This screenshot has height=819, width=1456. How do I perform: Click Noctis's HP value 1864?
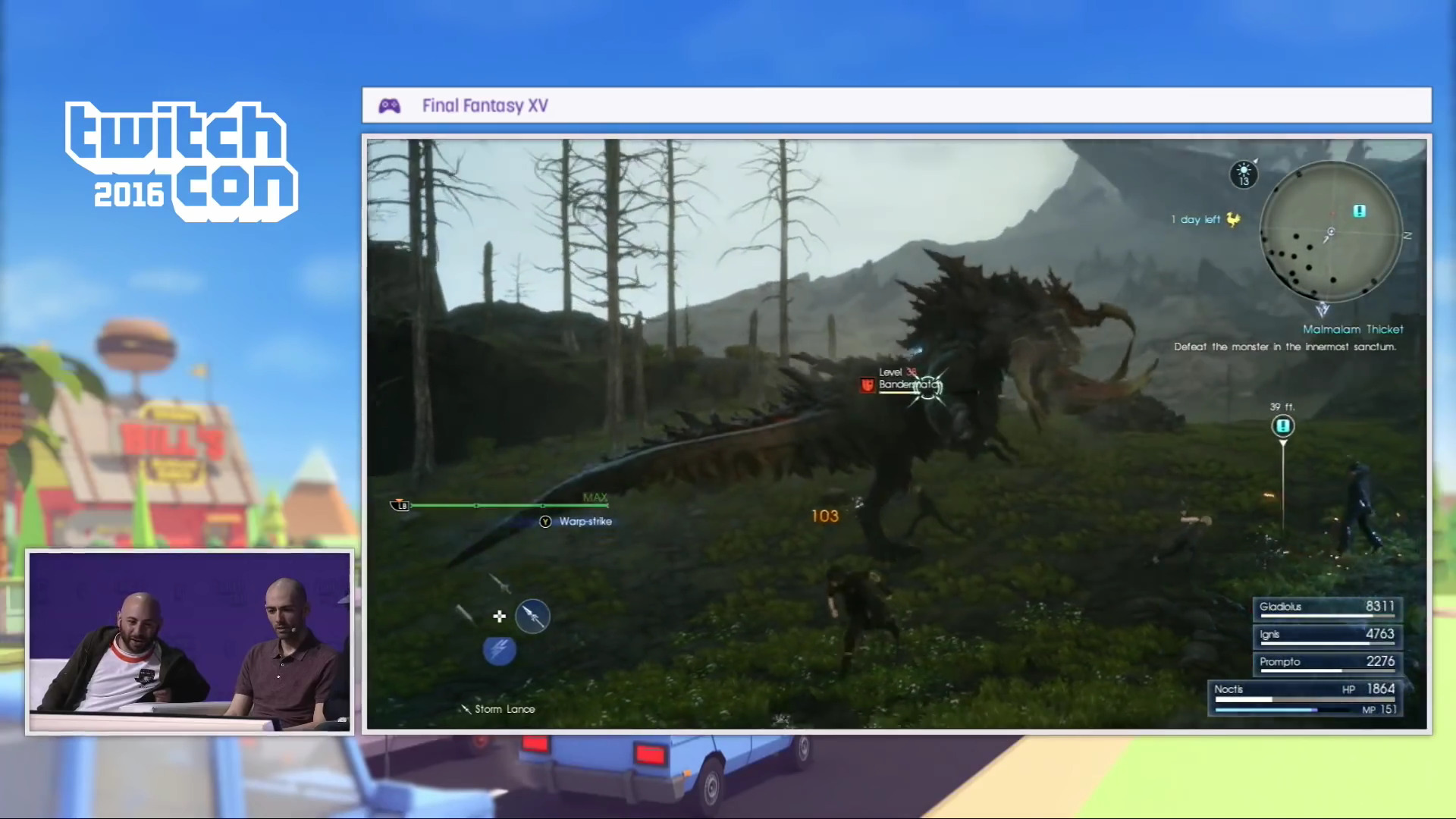1380,689
